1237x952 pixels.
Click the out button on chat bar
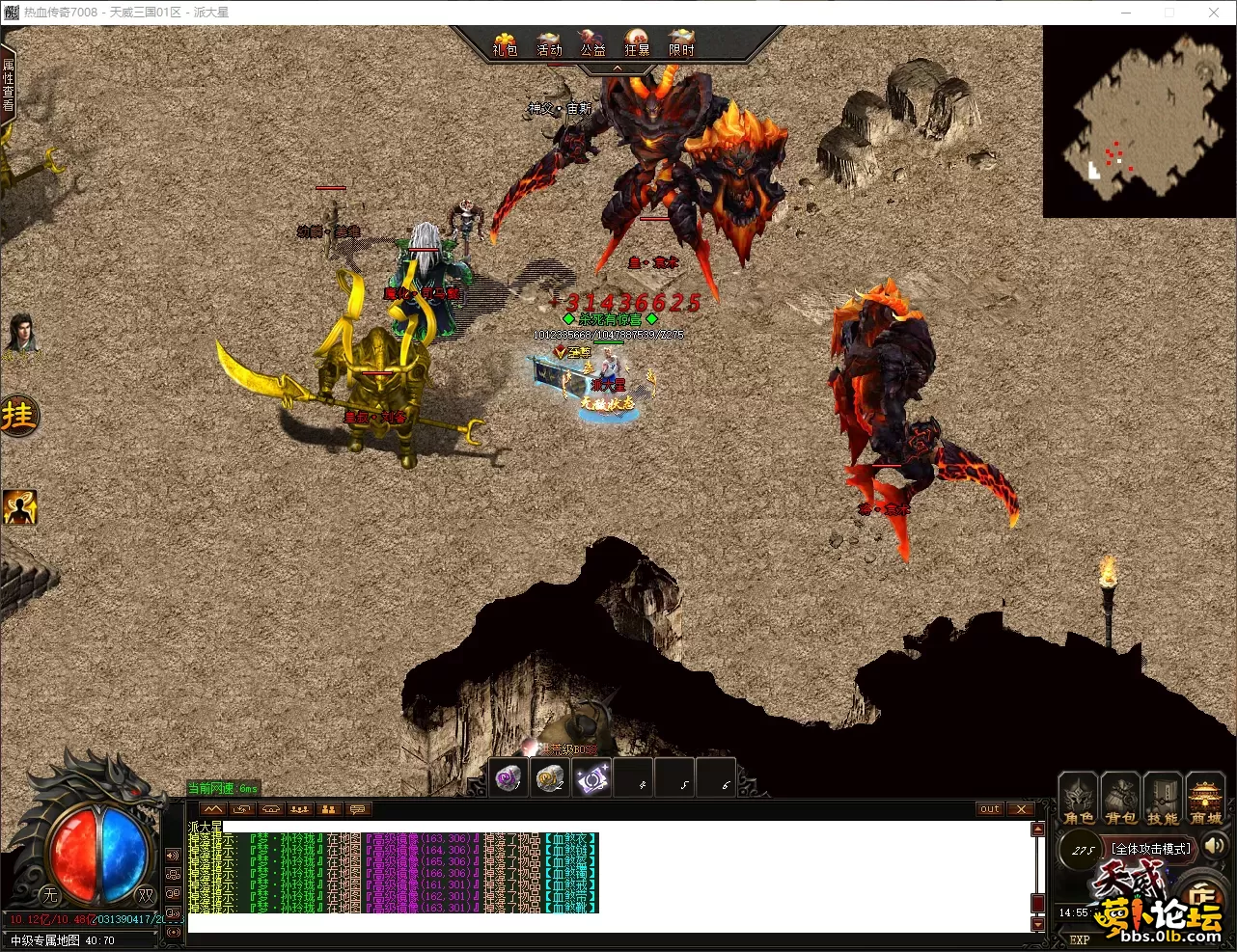point(990,809)
